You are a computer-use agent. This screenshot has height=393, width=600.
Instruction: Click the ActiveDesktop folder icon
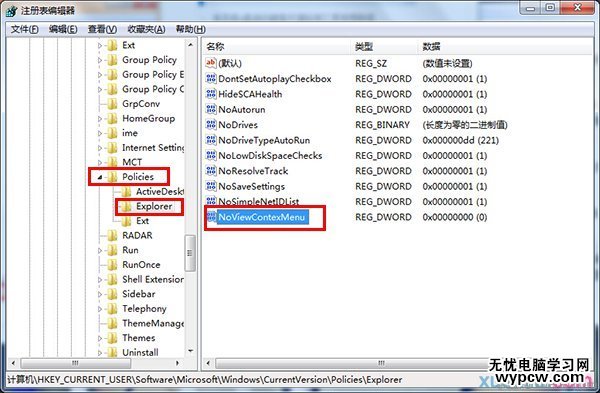(x=126, y=191)
